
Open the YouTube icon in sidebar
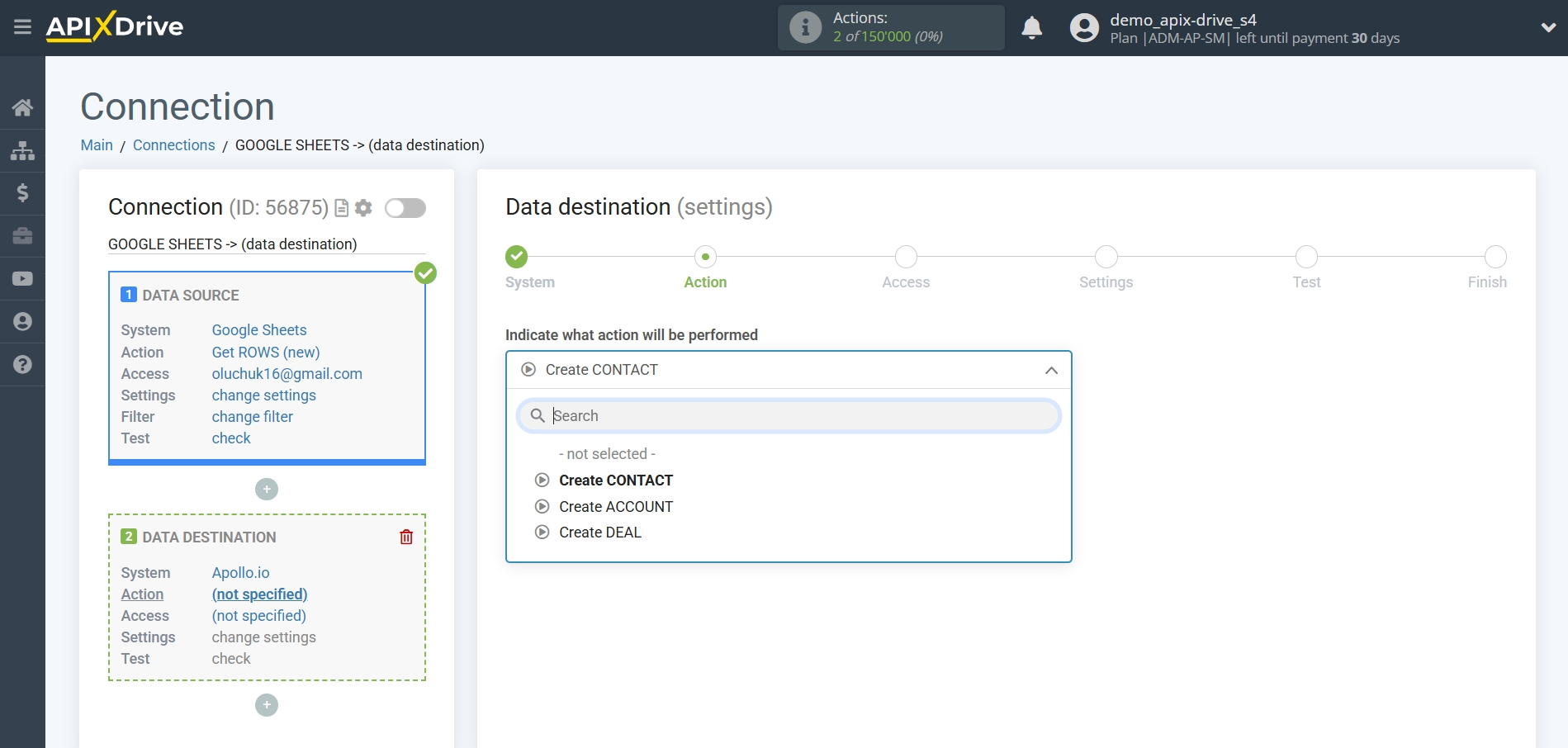[x=22, y=278]
